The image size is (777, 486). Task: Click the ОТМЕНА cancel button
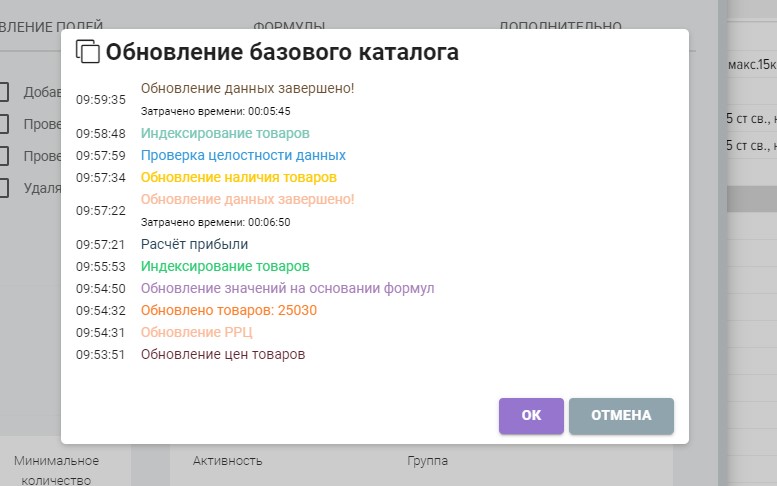pyautogui.click(x=621, y=416)
